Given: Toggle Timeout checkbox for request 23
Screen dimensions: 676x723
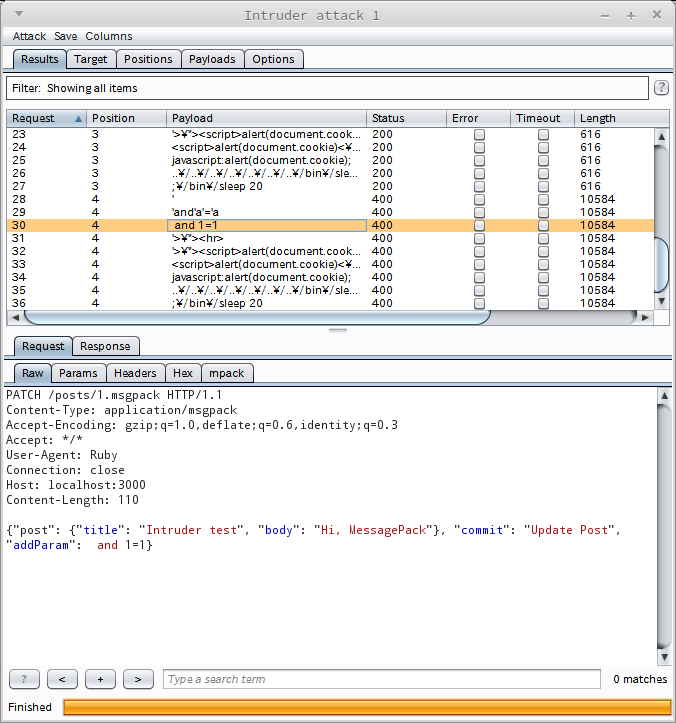Looking at the screenshot, I should coord(543,134).
